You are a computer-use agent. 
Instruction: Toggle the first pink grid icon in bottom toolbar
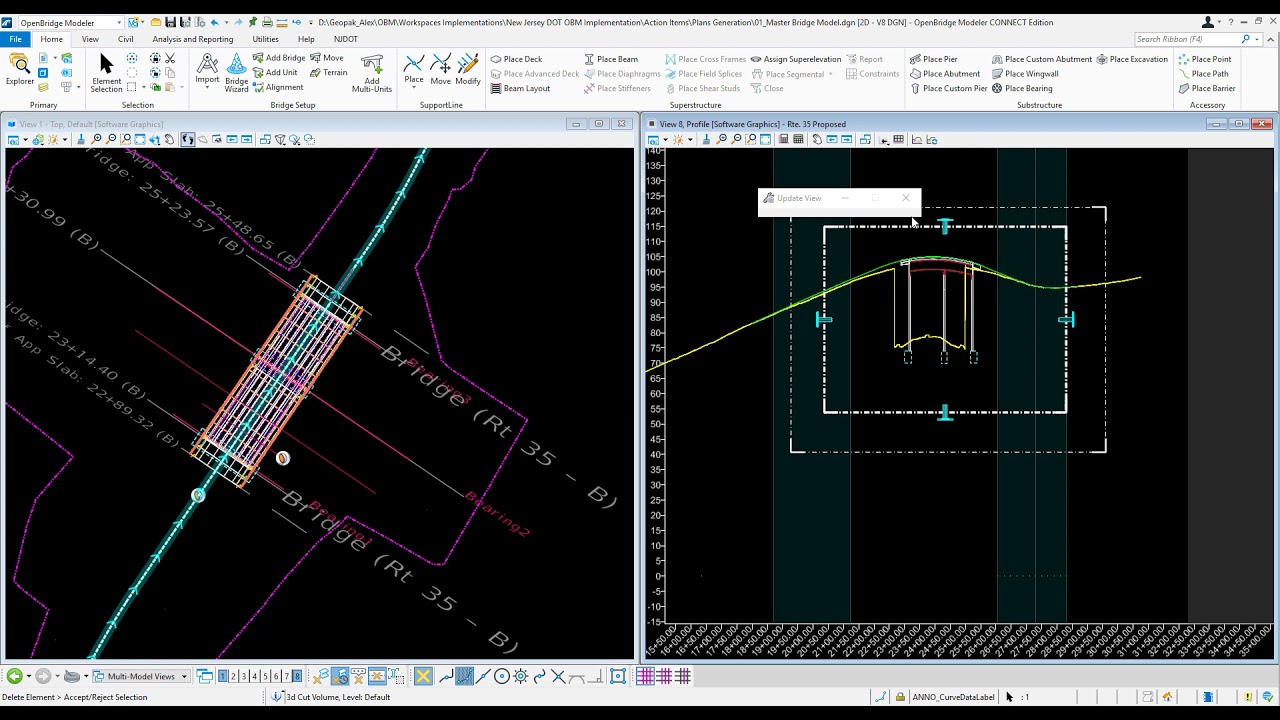coord(645,677)
